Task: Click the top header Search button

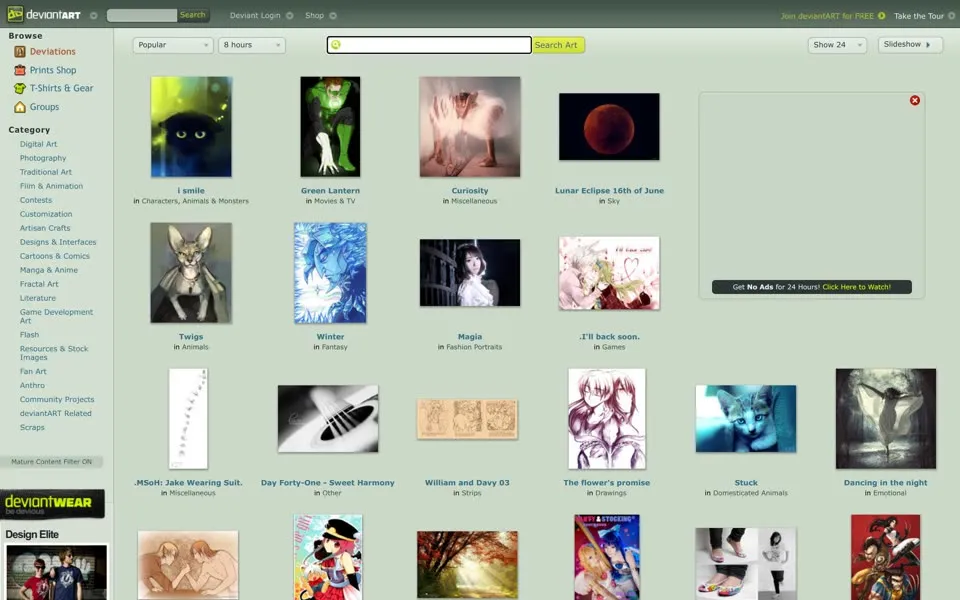Action: pos(193,15)
